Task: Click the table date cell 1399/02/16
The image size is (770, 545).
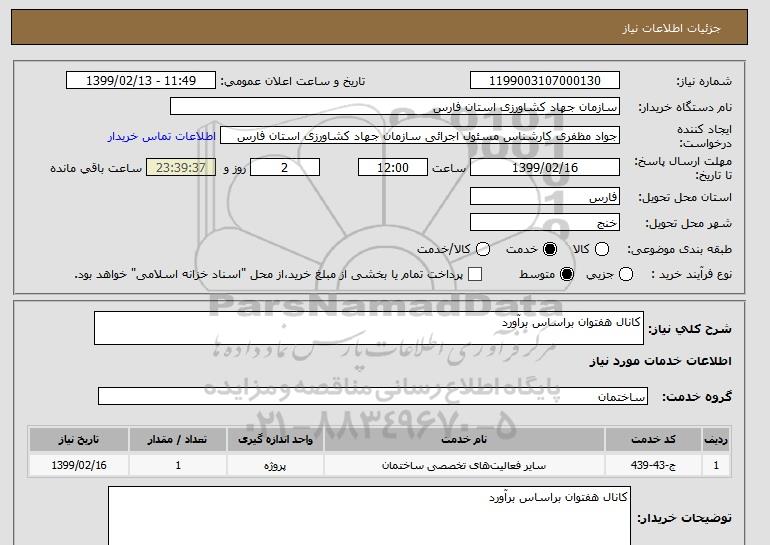Action: pos(79,465)
